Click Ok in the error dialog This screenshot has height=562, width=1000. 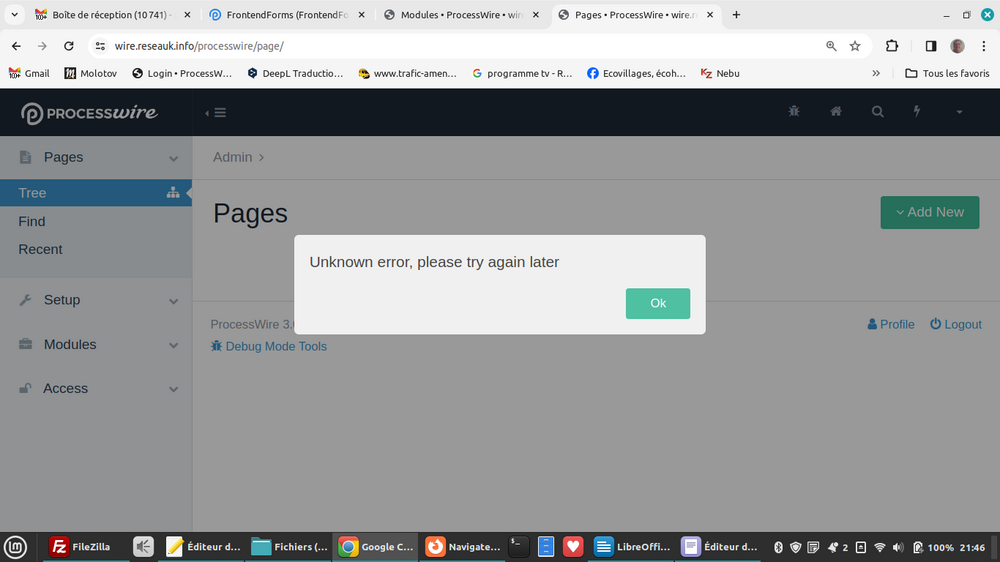coord(658,303)
